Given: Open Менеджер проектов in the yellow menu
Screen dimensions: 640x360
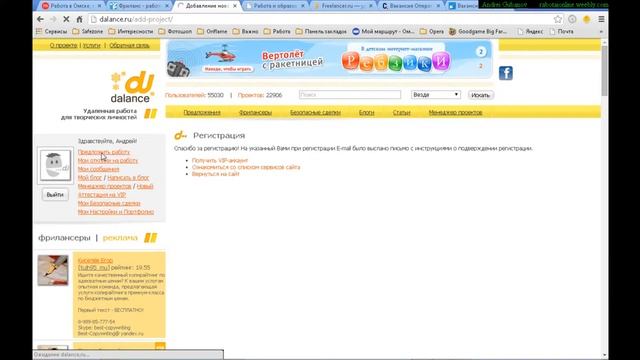Looking at the screenshot, I should [x=455, y=112].
